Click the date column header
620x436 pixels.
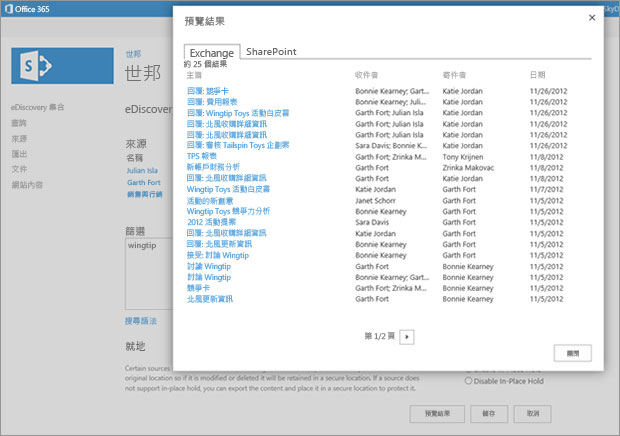[x=537, y=75]
